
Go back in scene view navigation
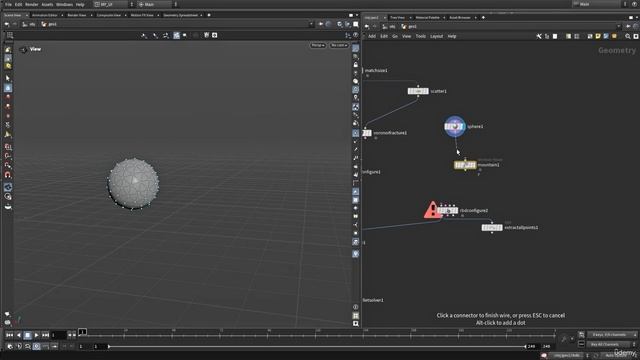coord(7,24)
